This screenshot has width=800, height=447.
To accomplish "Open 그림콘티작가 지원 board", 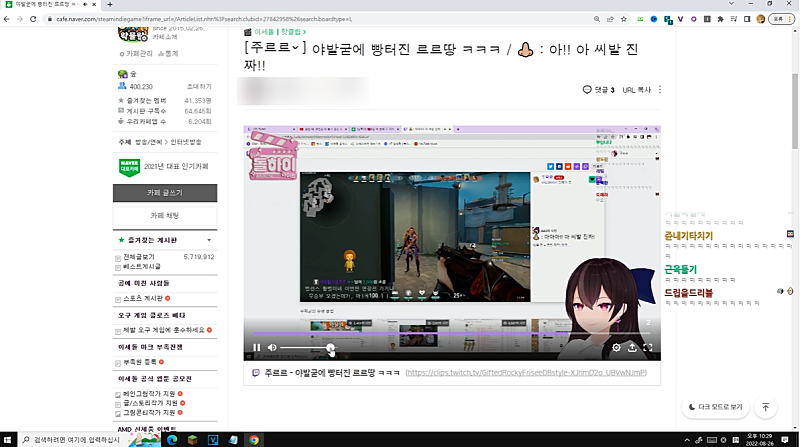I will (149, 412).
